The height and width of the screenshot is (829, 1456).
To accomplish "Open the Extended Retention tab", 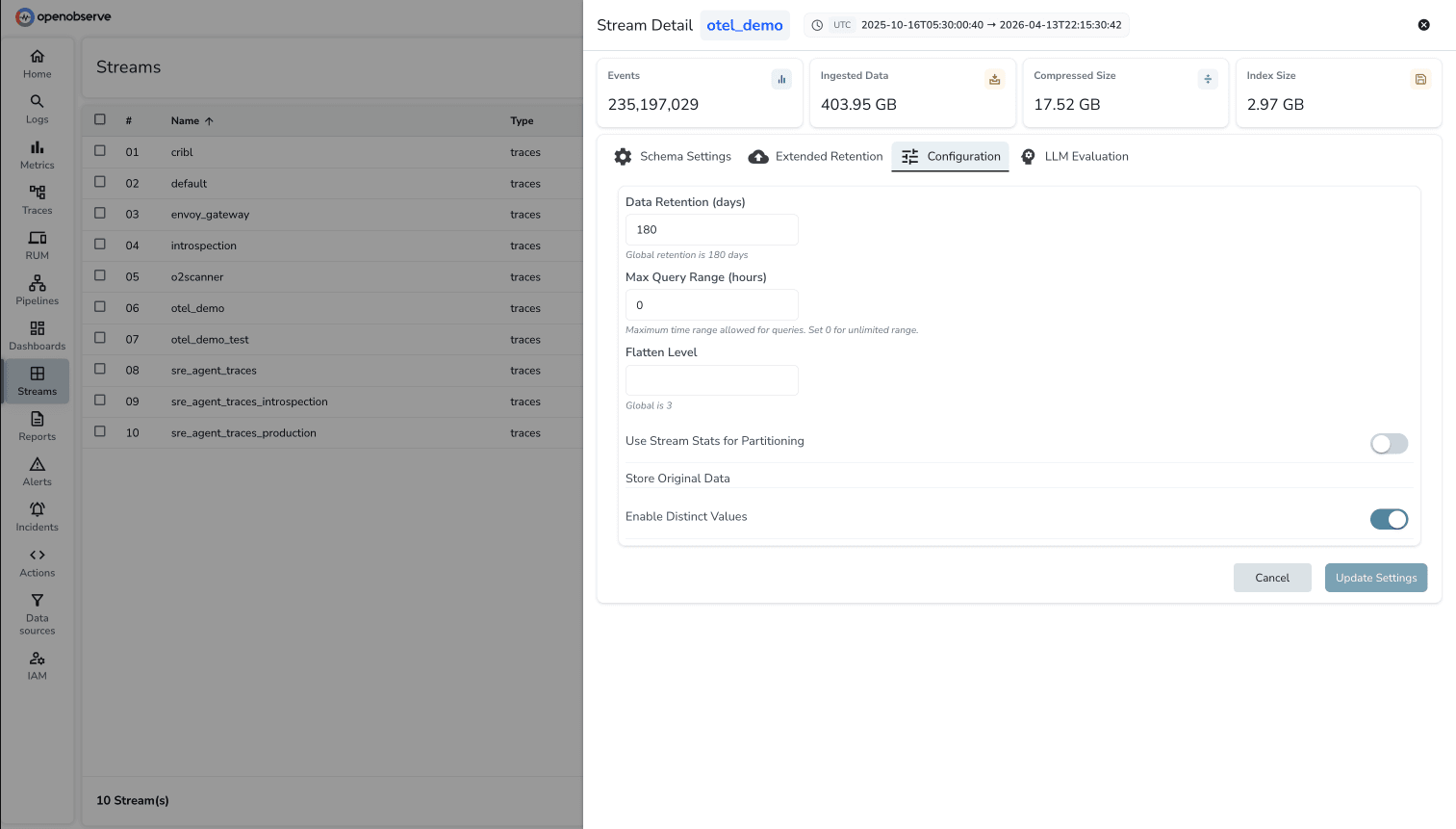I will [x=815, y=157].
